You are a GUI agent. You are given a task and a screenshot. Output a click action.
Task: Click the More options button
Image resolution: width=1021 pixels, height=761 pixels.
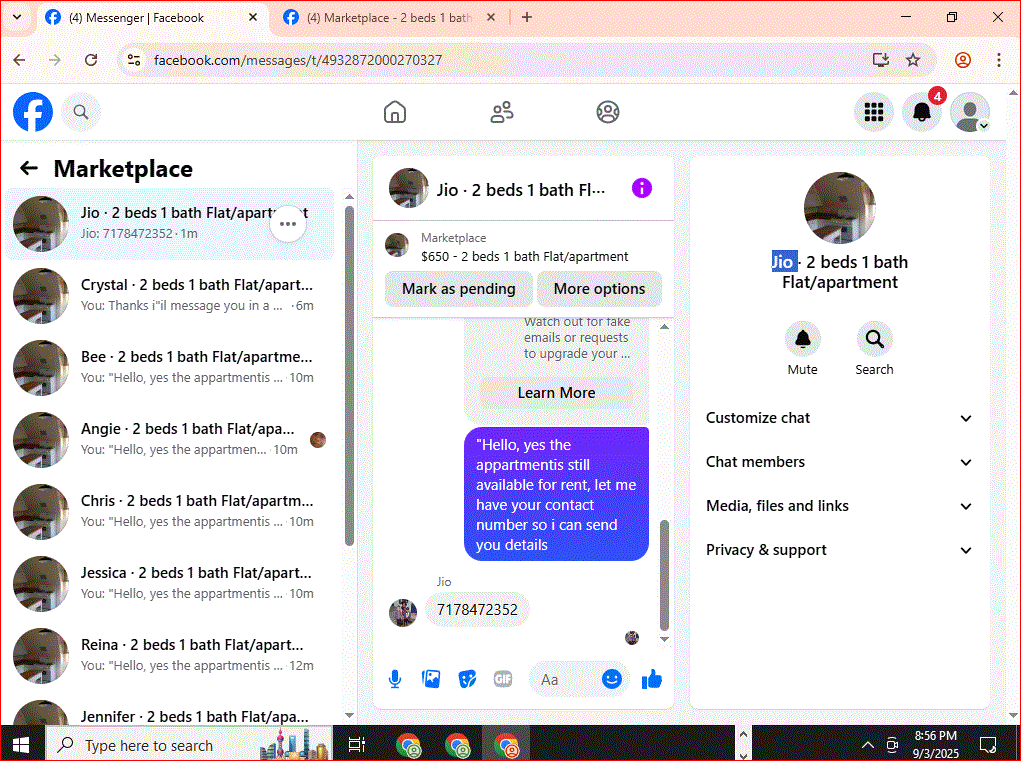(599, 289)
